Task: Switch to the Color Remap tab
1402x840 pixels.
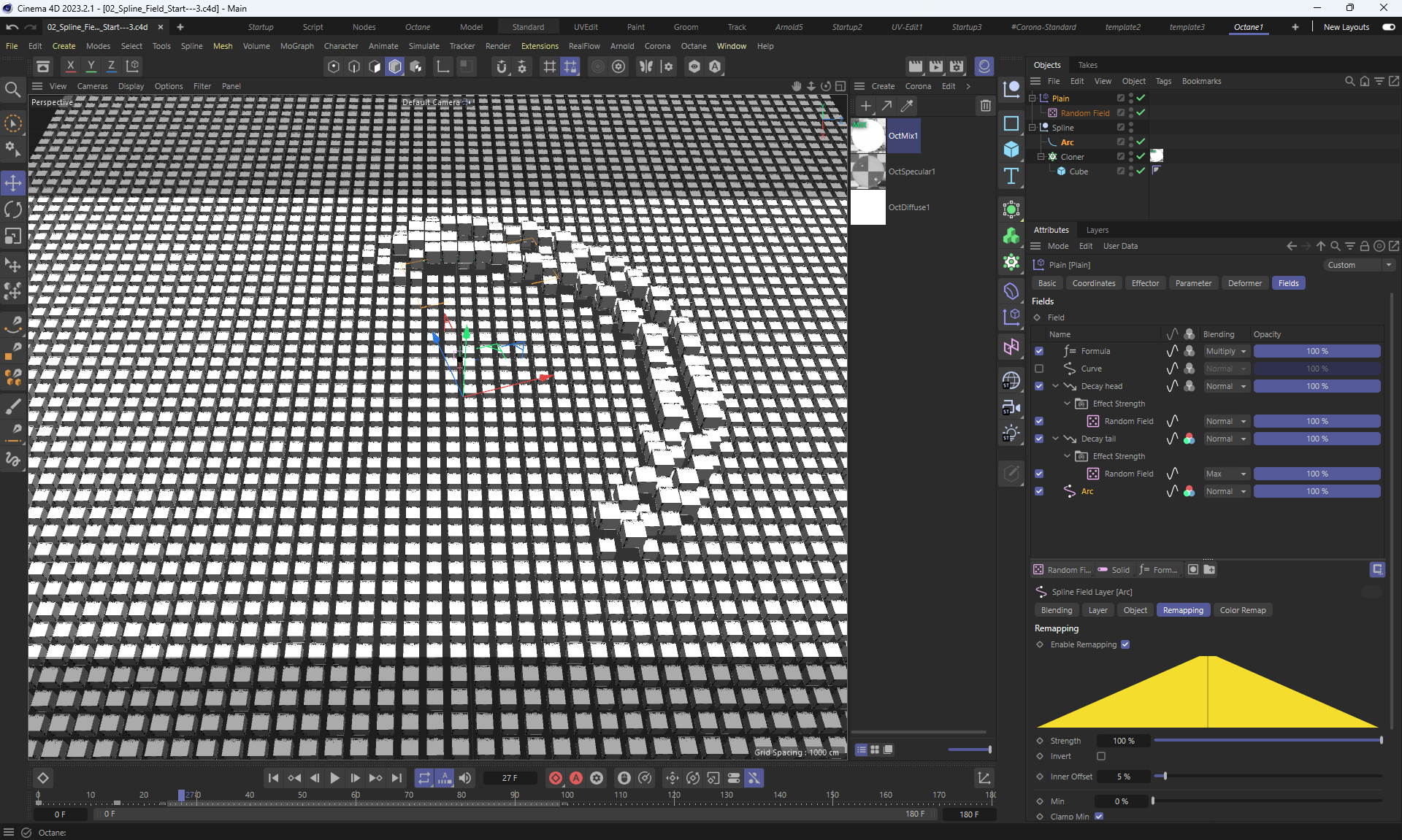Action: [x=1242, y=610]
